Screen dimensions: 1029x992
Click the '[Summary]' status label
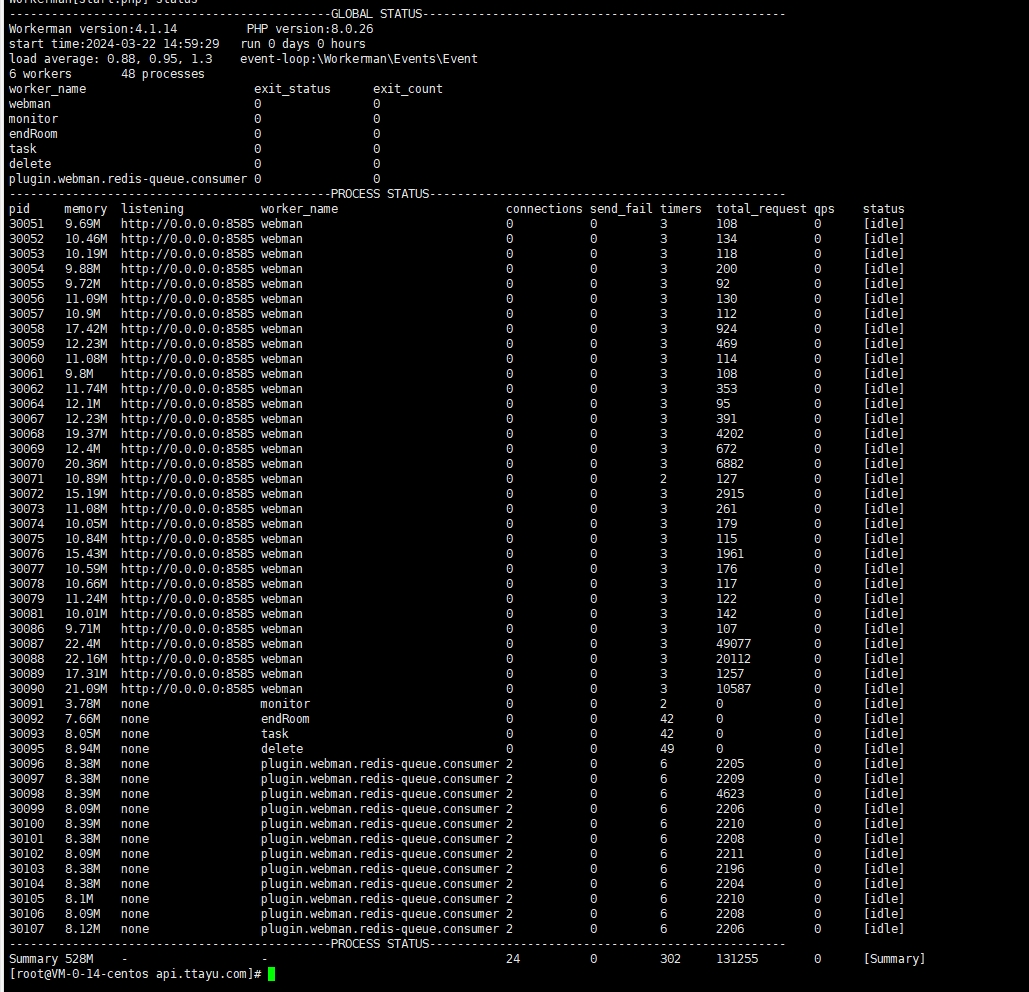(894, 959)
